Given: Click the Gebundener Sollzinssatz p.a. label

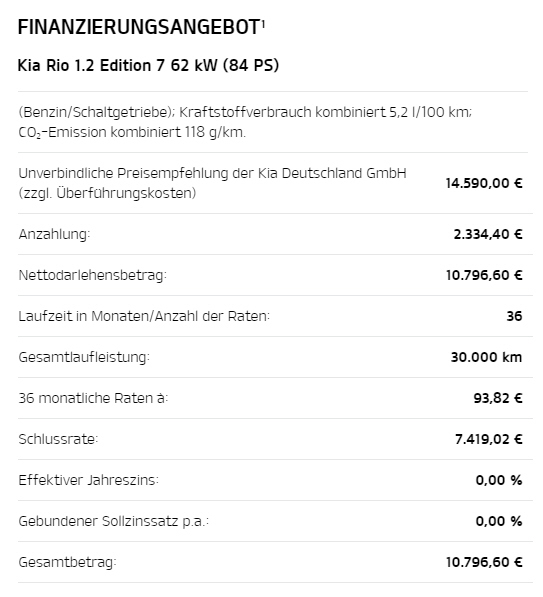Looking at the screenshot, I should click(x=113, y=521).
